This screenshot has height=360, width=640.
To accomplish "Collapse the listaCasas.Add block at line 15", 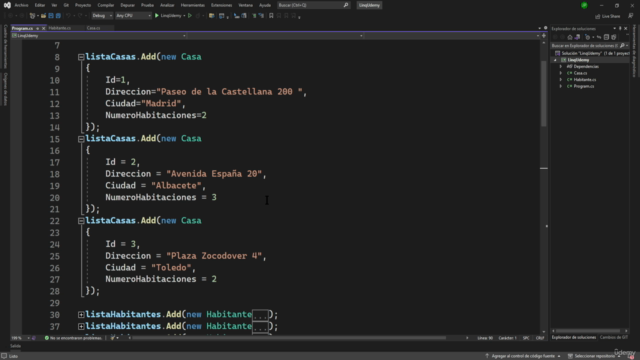I will (x=81, y=139).
